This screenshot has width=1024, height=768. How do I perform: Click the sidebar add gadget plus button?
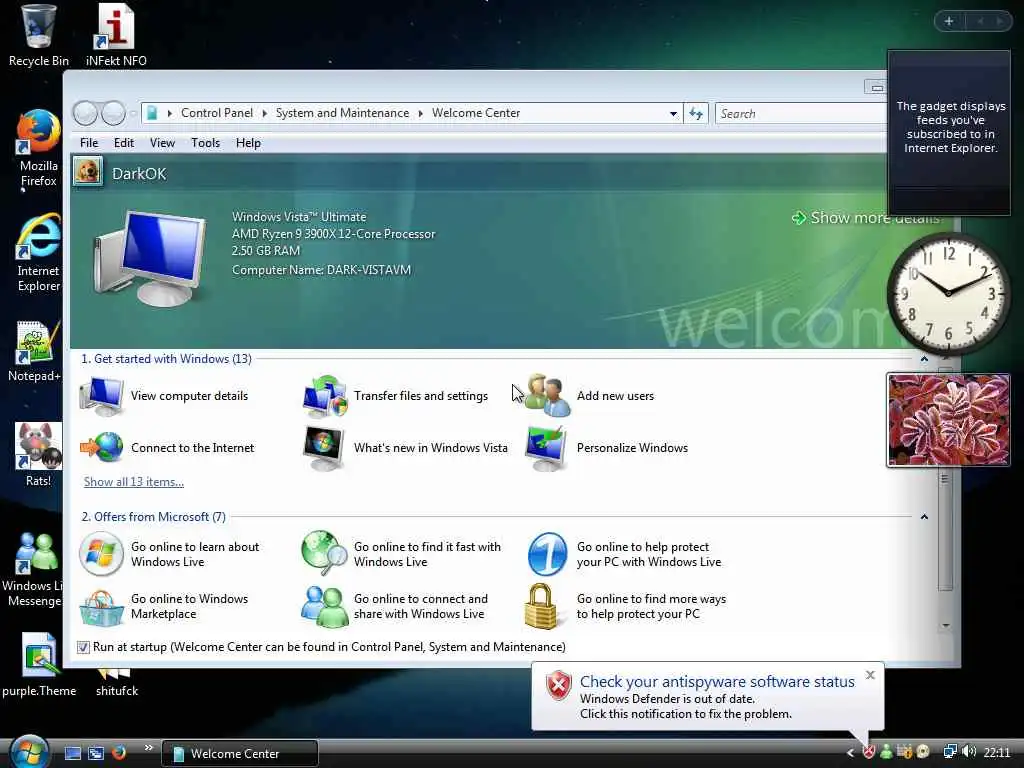point(949,22)
